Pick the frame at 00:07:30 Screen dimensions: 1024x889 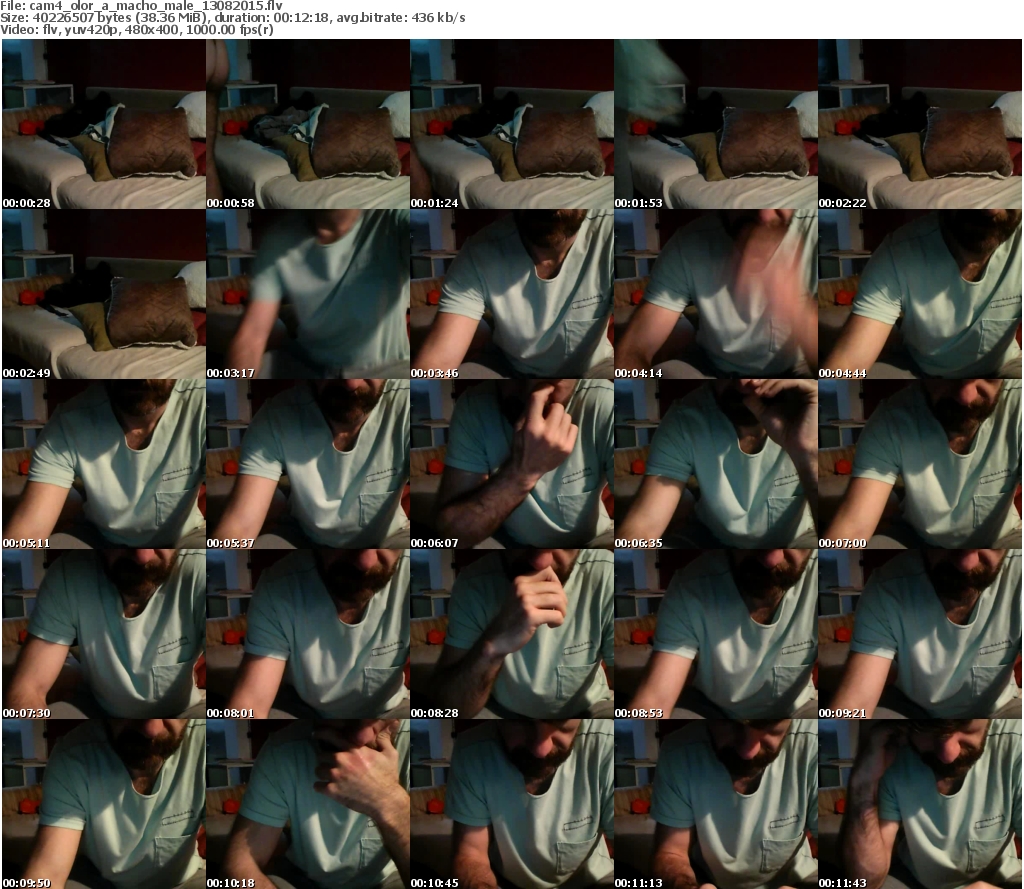tap(104, 634)
